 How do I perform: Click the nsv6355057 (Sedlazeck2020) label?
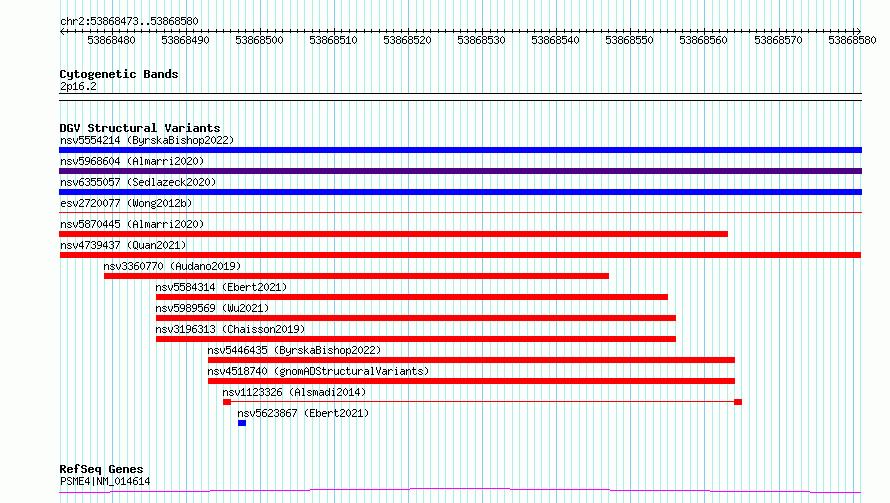(x=138, y=182)
